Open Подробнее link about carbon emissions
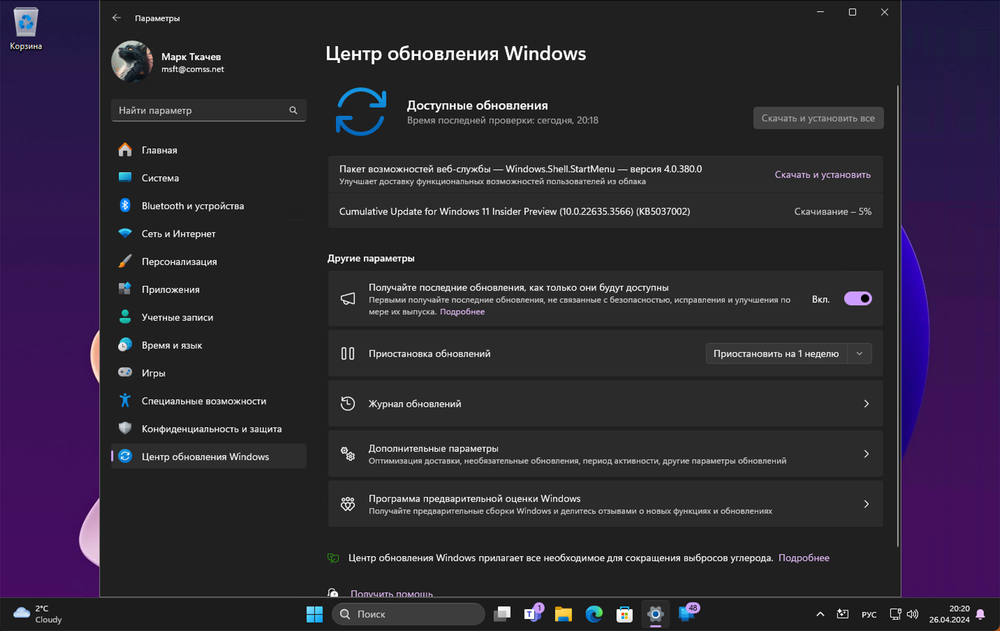Screen dimensions: 1000x631 [x=804, y=558]
